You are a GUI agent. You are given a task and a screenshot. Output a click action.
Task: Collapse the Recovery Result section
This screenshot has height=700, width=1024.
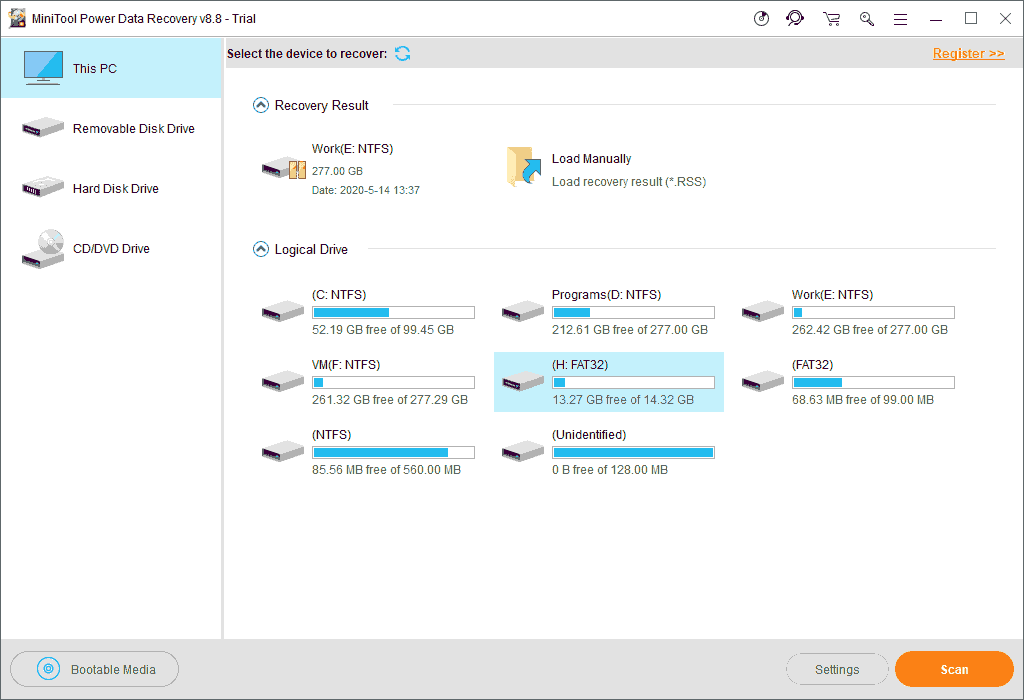click(261, 105)
